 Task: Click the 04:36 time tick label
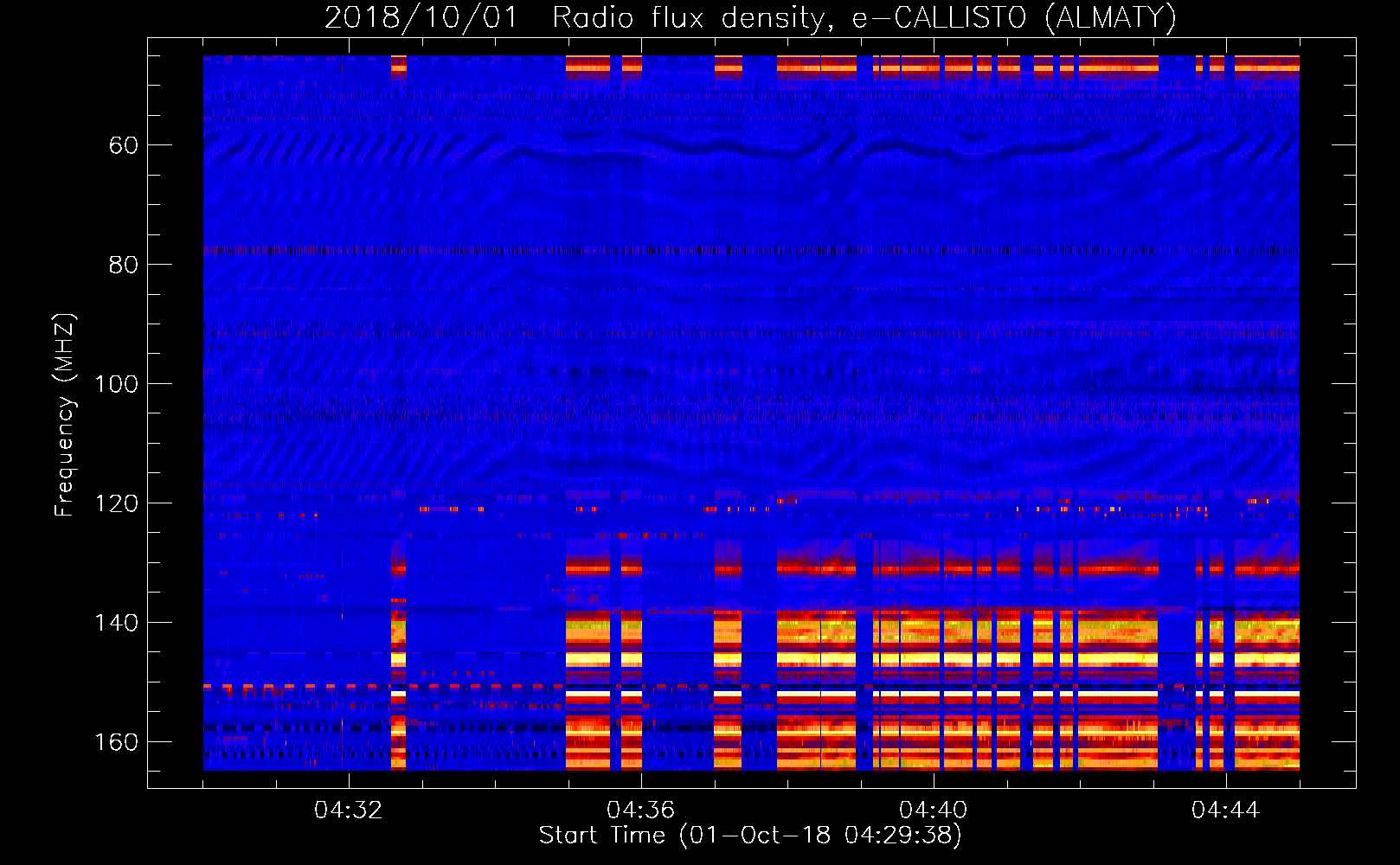pyautogui.click(x=641, y=811)
